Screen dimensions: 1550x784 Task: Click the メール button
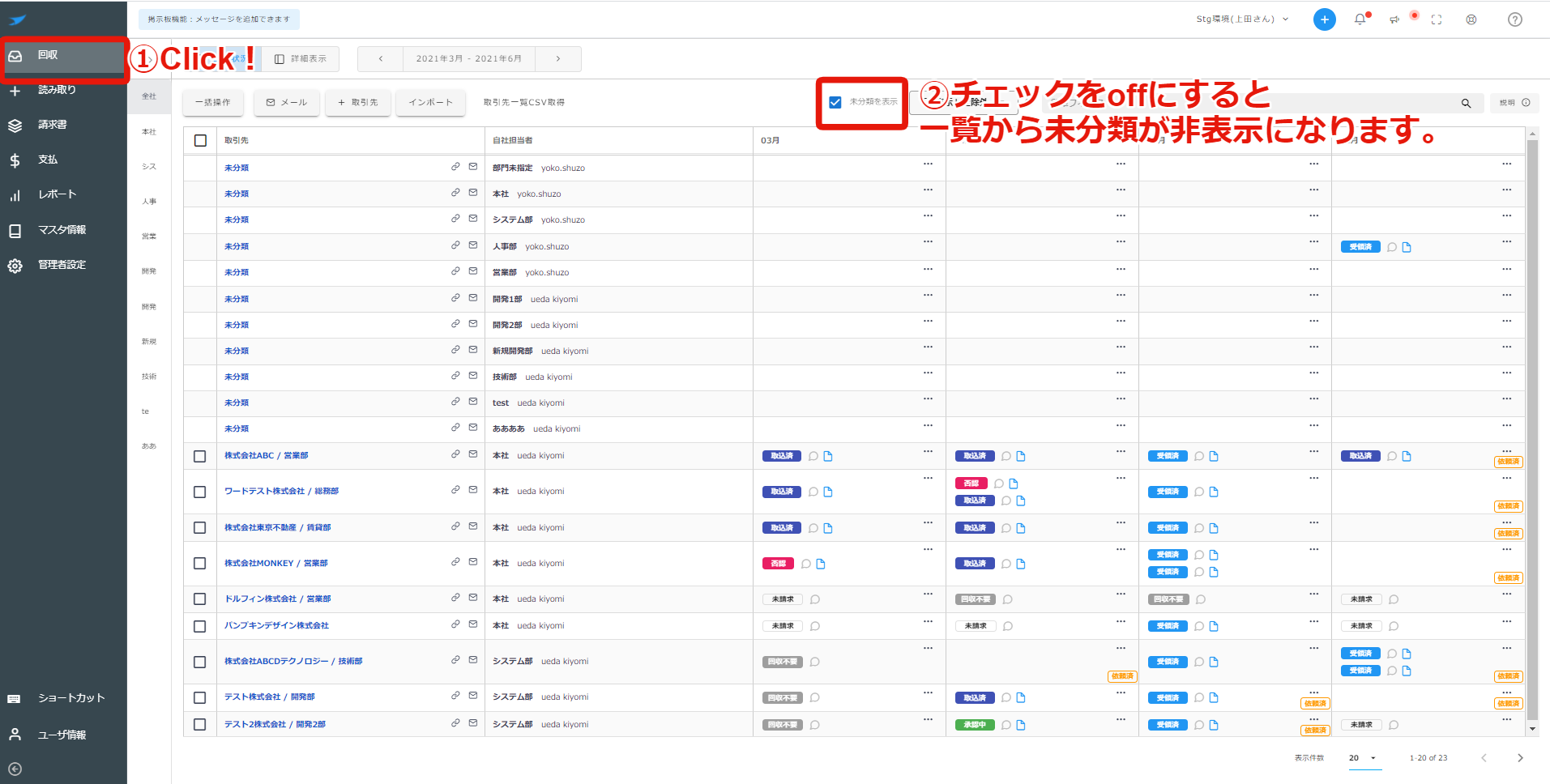[287, 103]
